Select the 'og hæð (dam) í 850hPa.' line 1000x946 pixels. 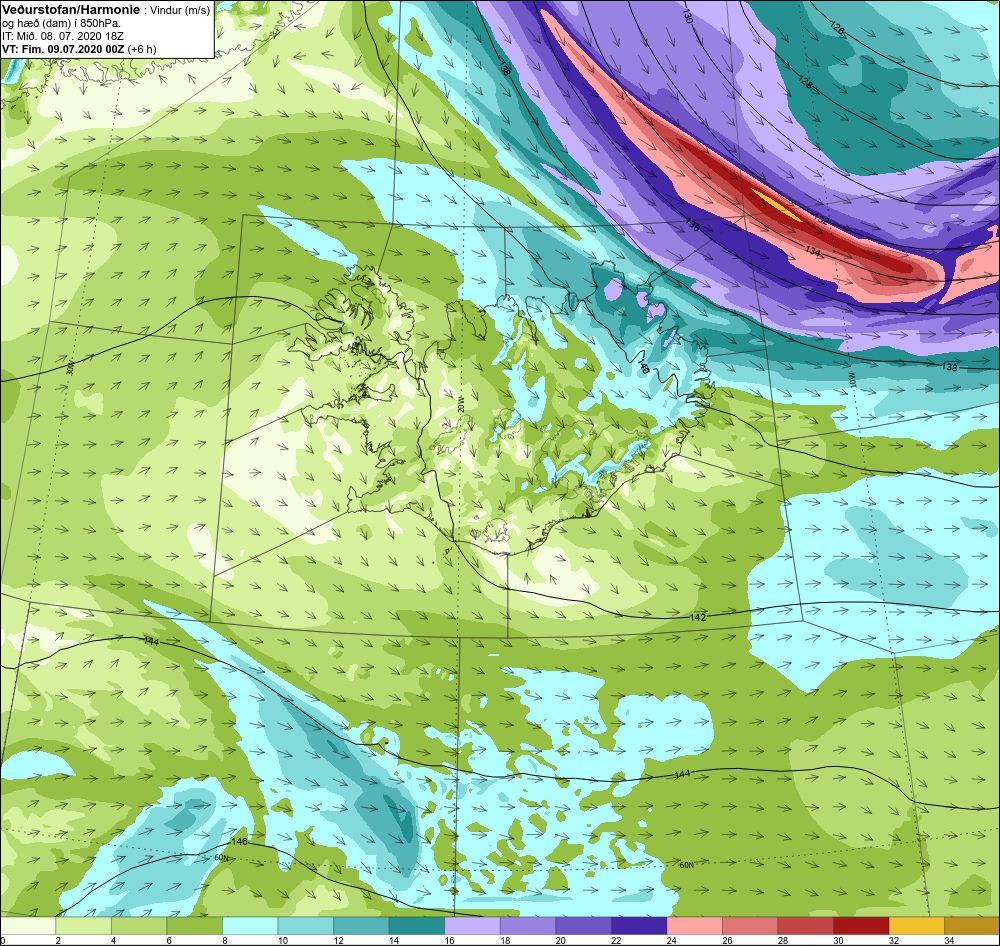tap(62, 23)
